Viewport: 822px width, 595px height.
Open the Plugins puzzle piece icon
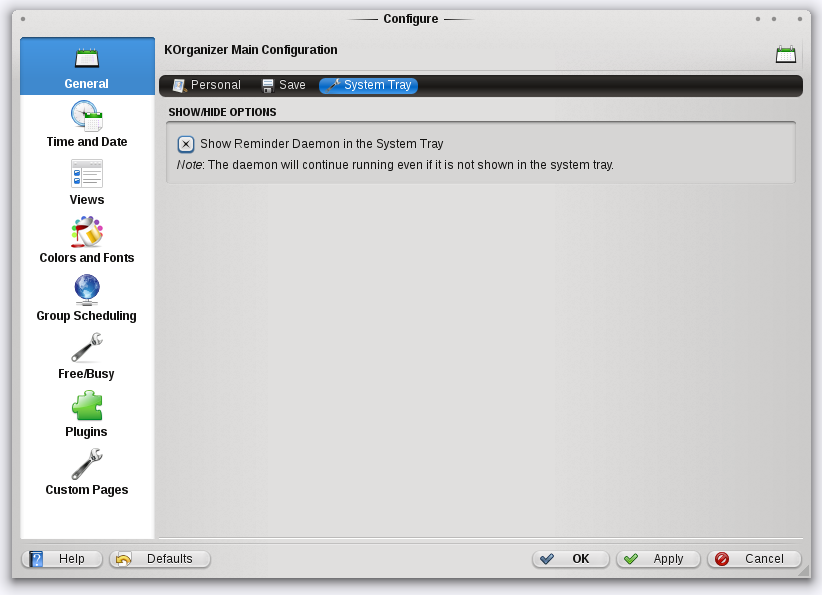pos(87,406)
